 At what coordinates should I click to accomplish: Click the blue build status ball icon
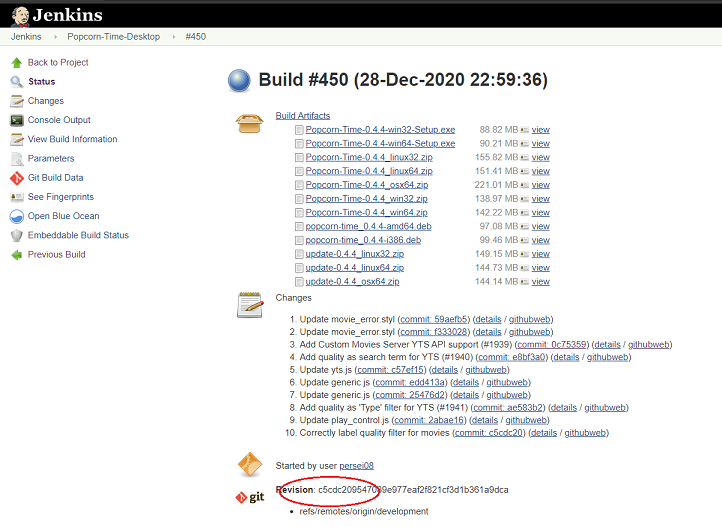point(239,81)
